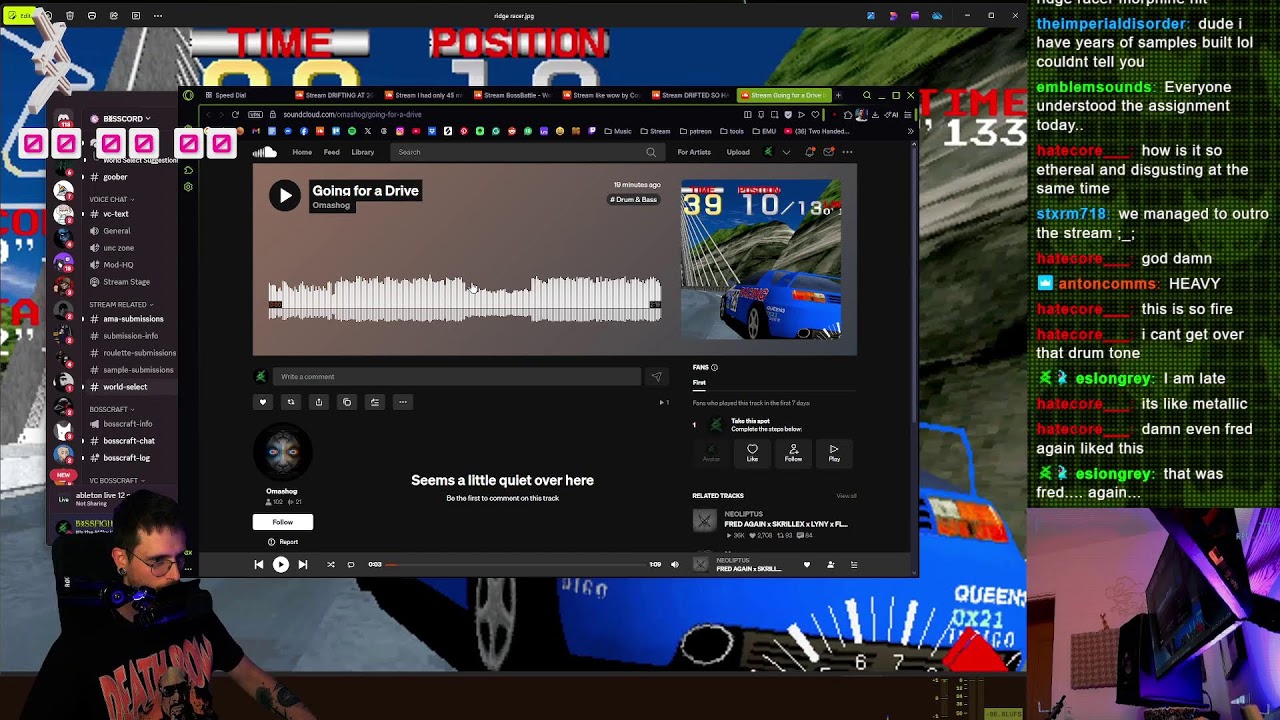Seek in the bottom player progress bar
1280x720 pixels.
pyautogui.click(x=516, y=565)
